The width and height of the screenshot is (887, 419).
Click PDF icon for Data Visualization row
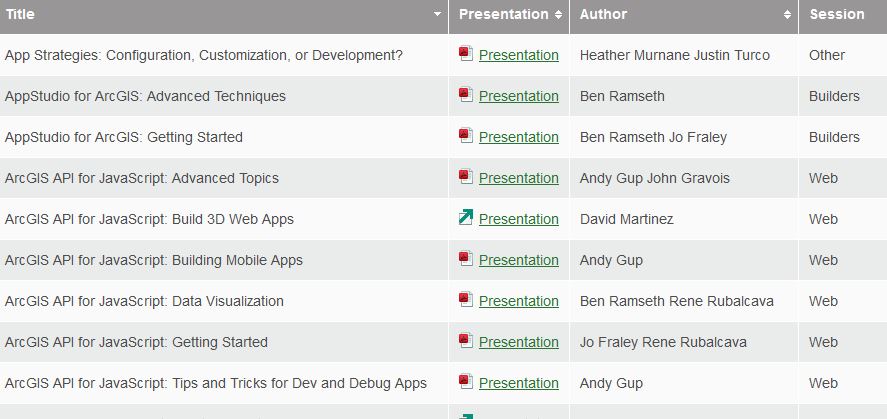click(x=466, y=300)
